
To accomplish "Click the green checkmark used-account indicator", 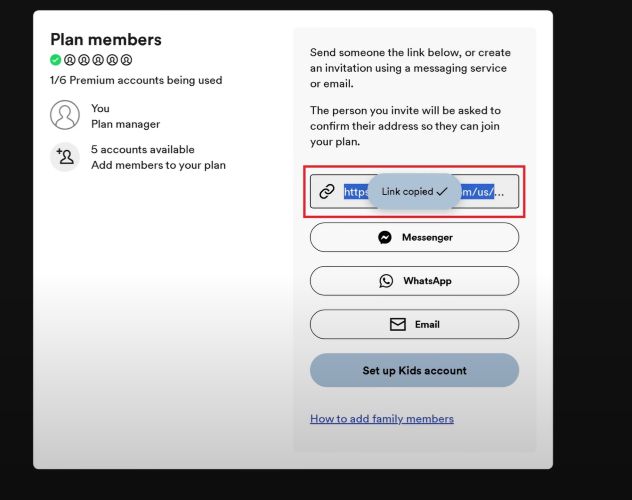I will coord(56,60).
